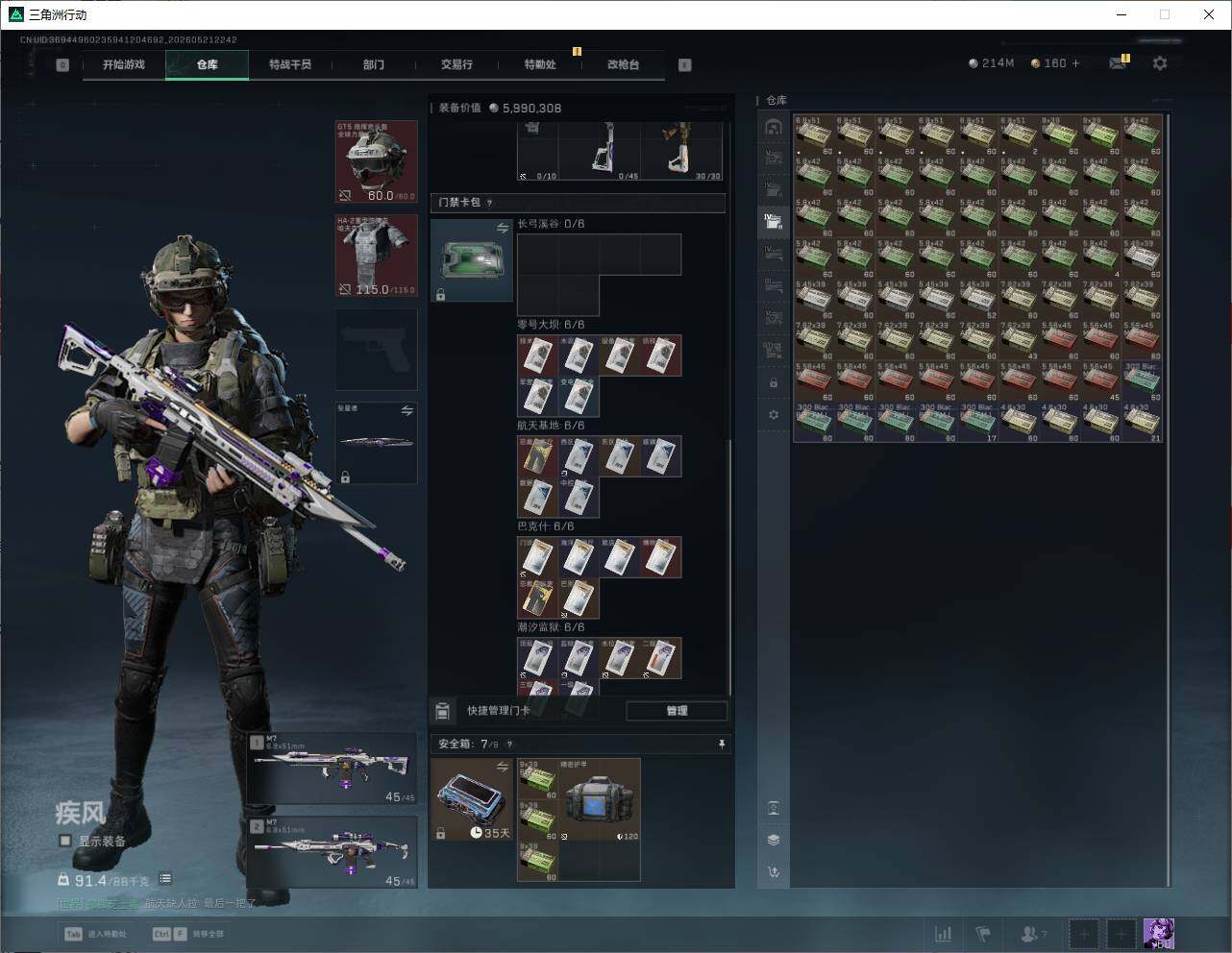Select the 5.56x45 ammo stack with count 45
The width and height of the screenshot is (1232, 953).
[1101, 381]
